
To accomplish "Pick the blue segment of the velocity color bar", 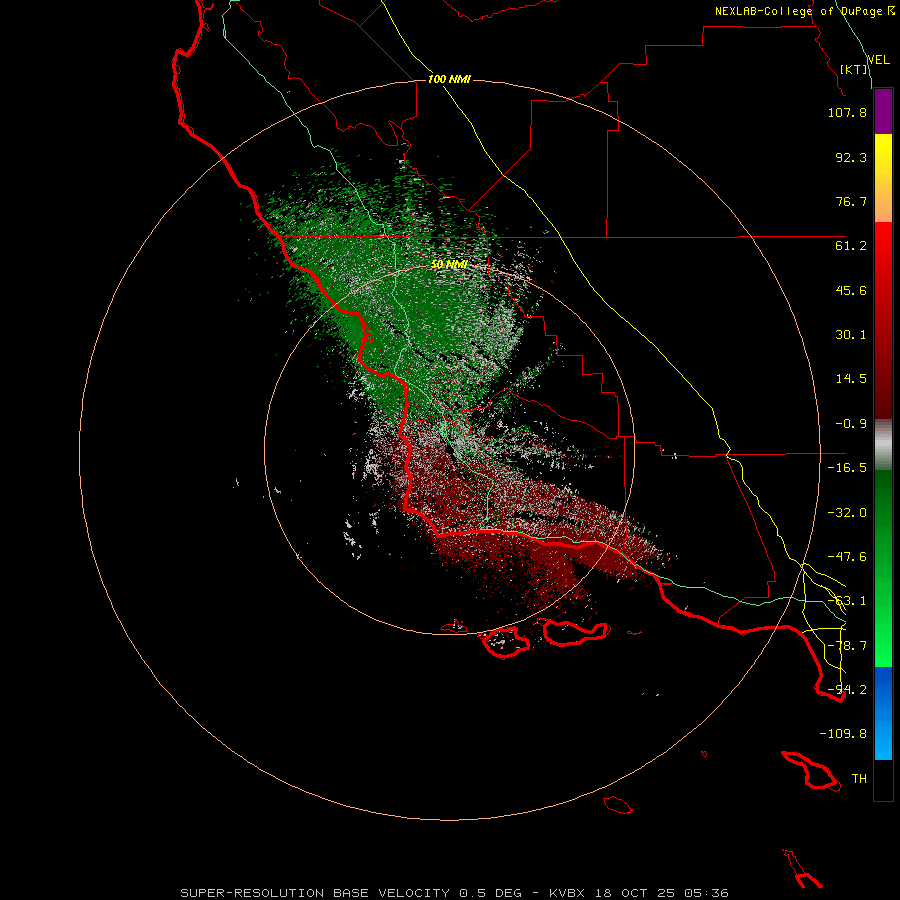I will [883, 713].
